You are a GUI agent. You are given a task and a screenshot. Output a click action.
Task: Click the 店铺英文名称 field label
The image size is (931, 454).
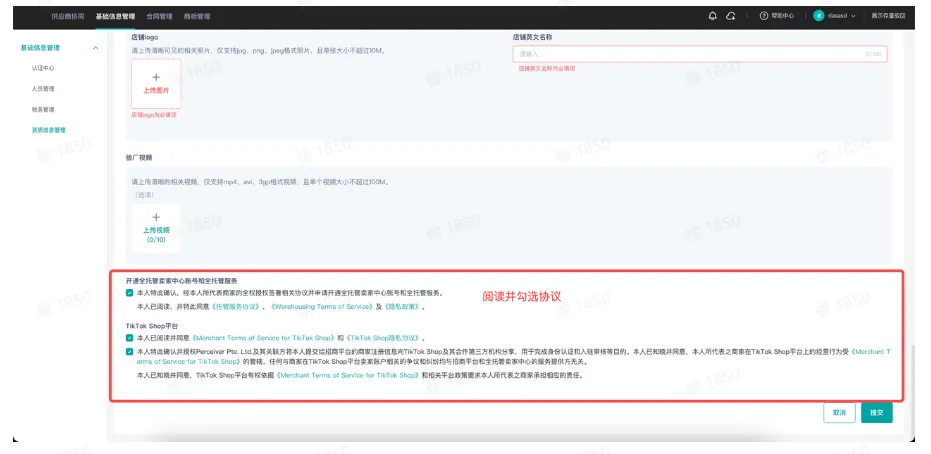[x=533, y=37]
